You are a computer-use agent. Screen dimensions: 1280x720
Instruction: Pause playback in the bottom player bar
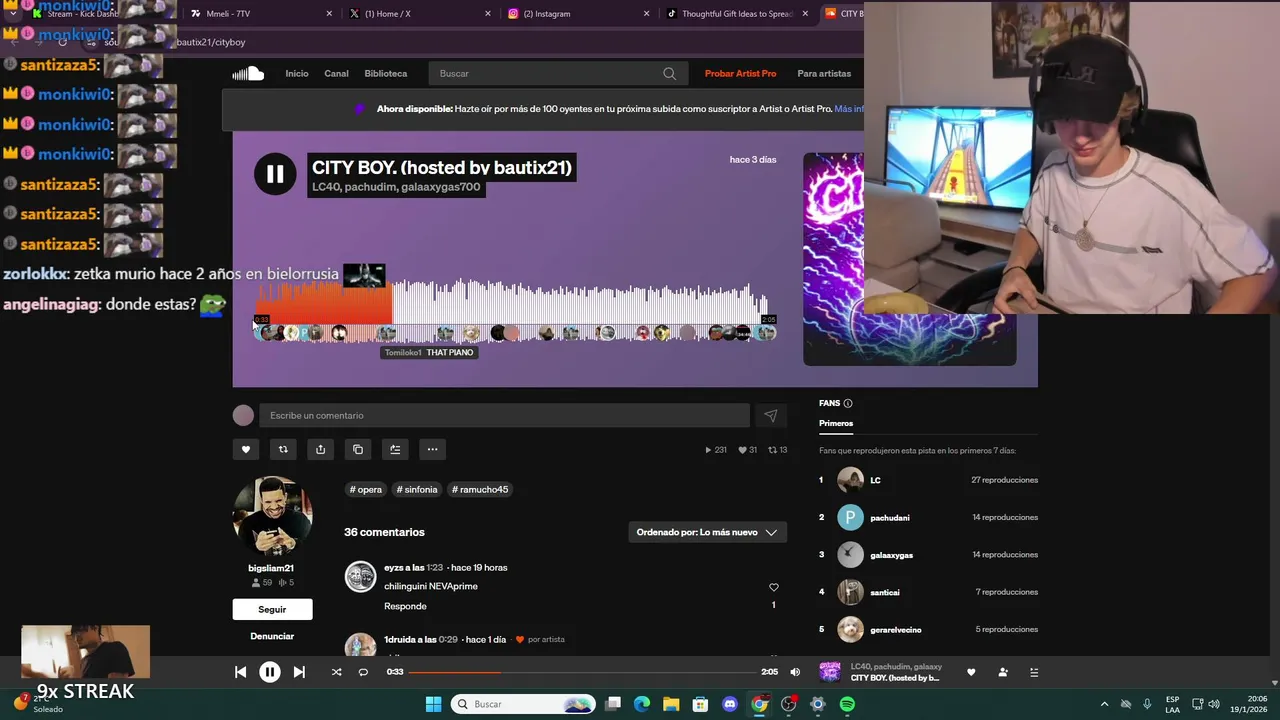[x=270, y=672]
